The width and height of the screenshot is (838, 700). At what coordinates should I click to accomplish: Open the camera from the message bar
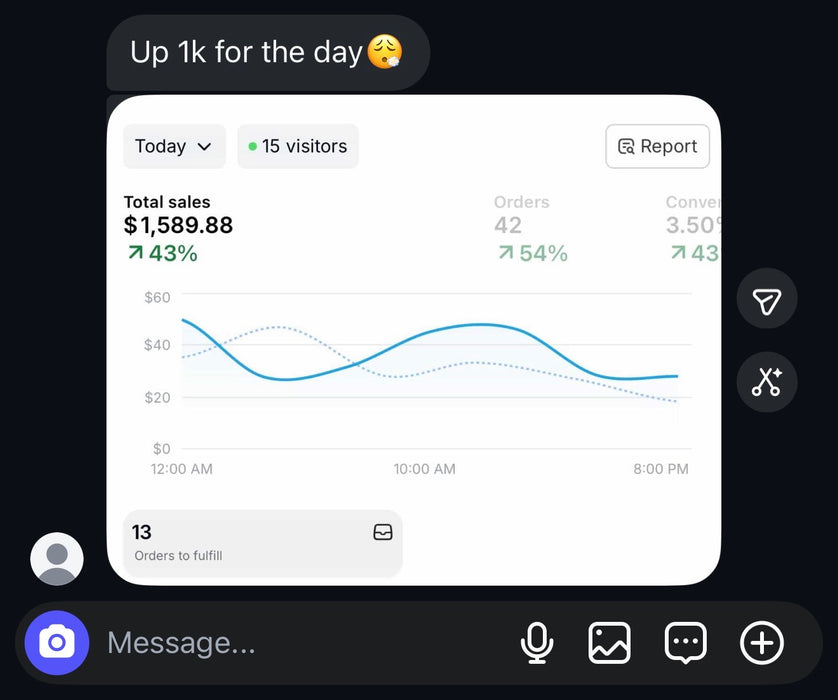pos(57,643)
